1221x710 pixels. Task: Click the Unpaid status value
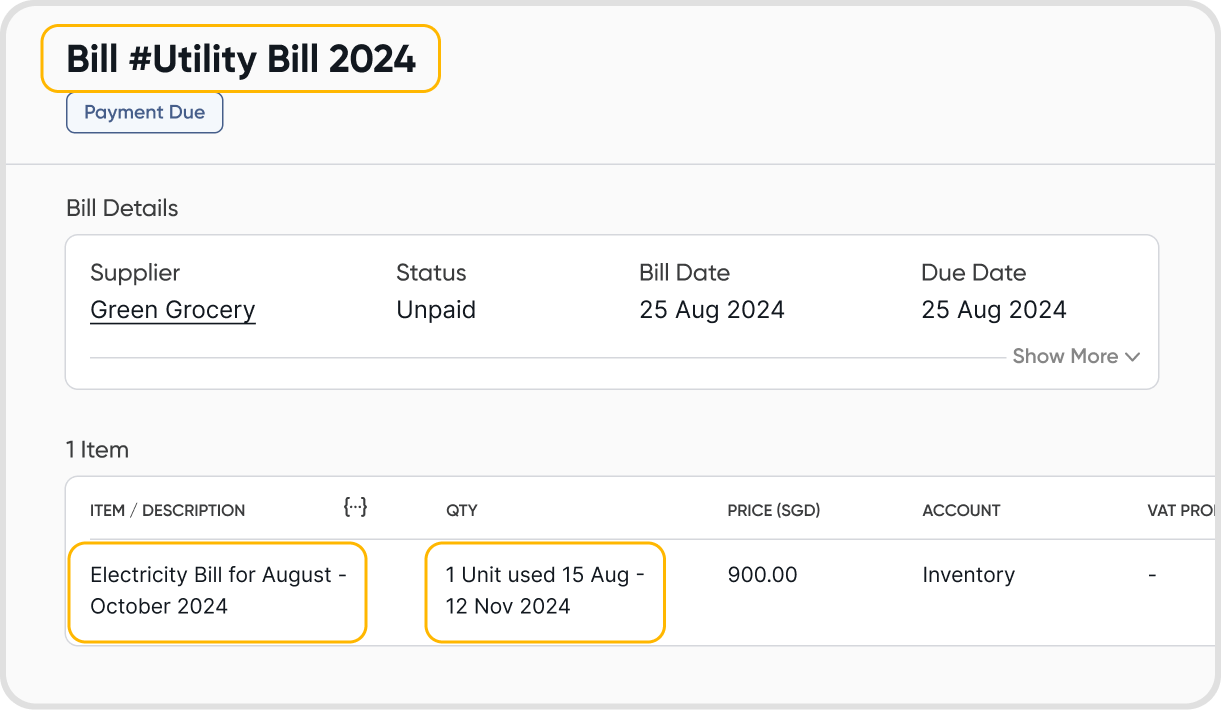pyautogui.click(x=436, y=310)
